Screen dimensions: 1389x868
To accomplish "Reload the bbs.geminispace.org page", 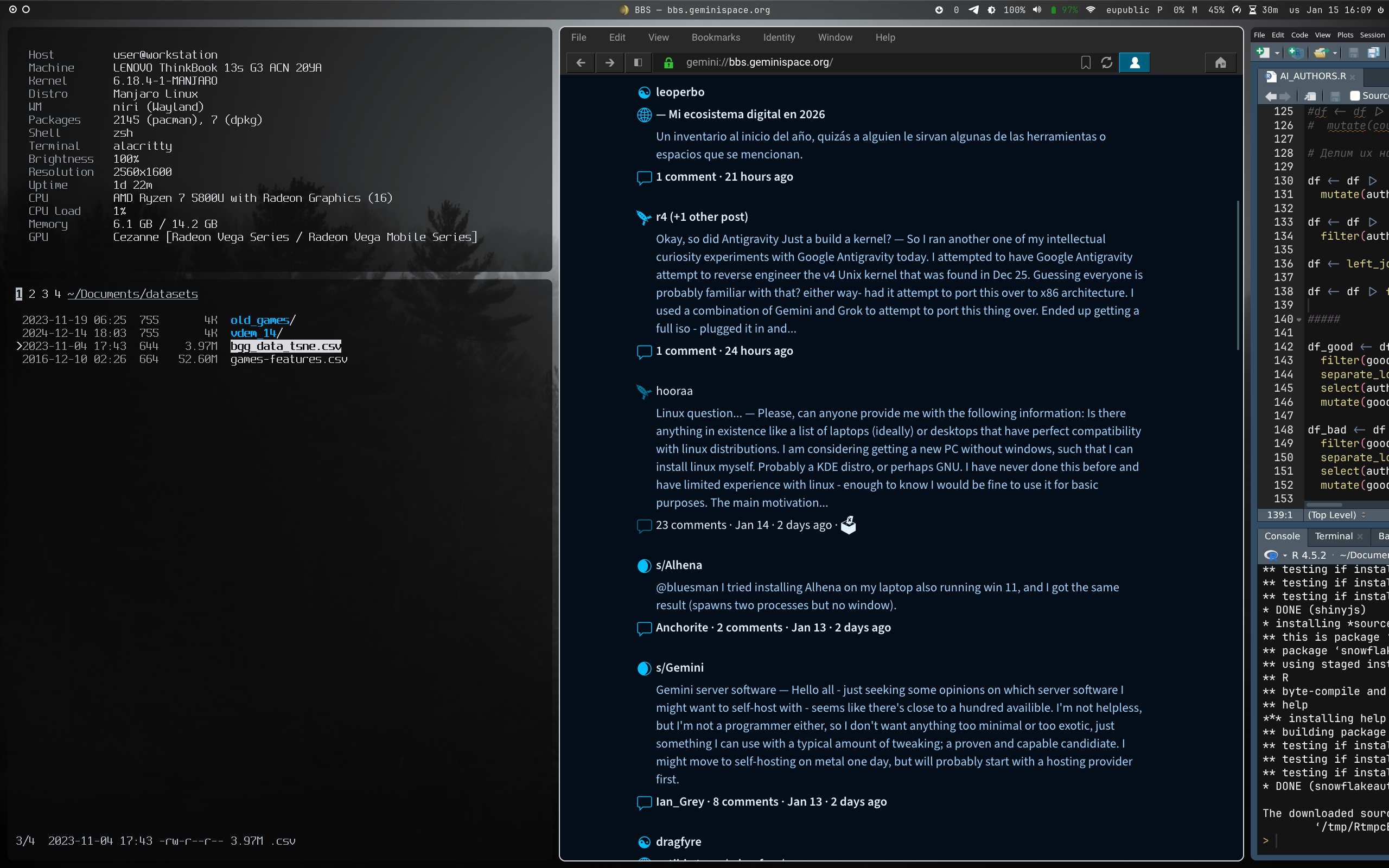I will coord(1107,62).
